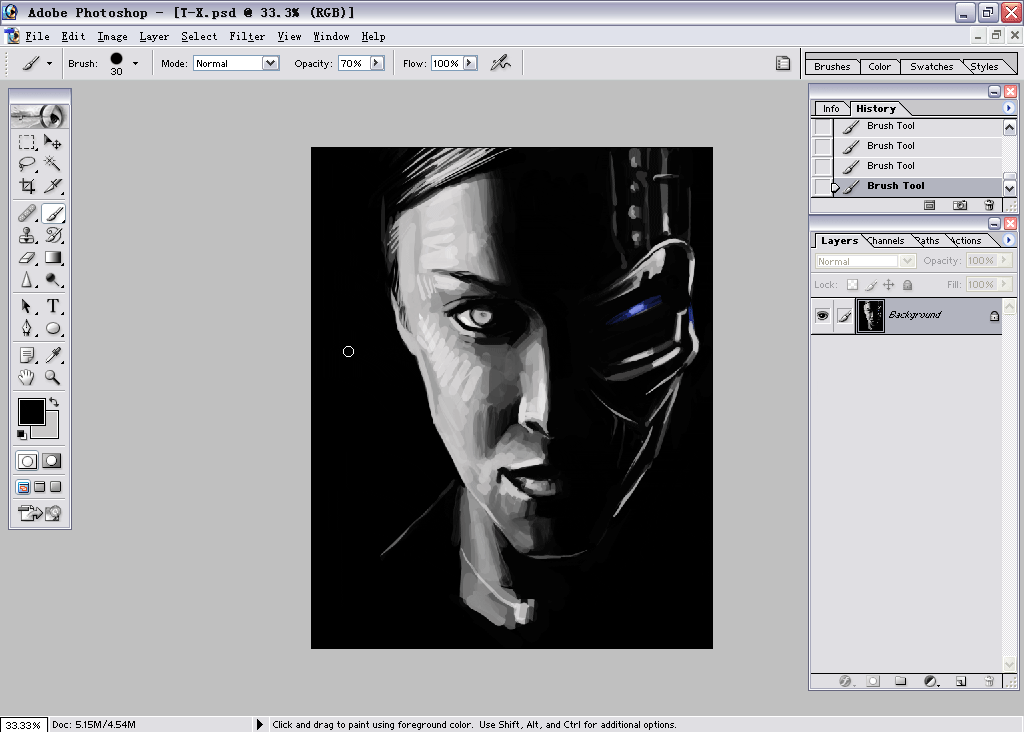
Task: Select the Notes tool
Action: click(x=27, y=355)
